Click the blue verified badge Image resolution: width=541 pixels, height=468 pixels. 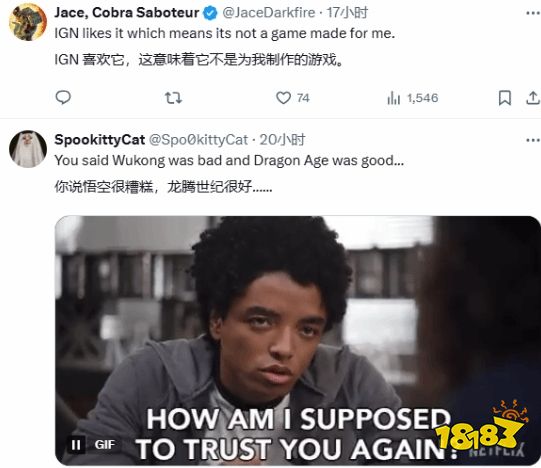(210, 13)
